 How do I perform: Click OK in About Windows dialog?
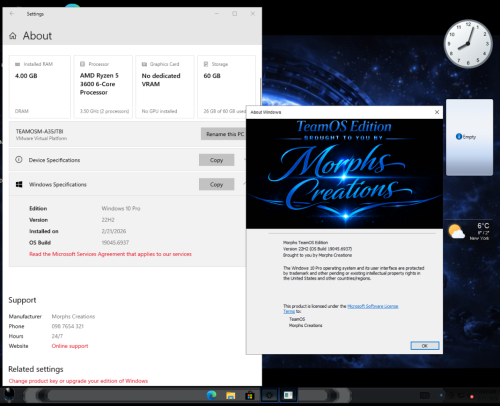pyautogui.click(x=425, y=346)
